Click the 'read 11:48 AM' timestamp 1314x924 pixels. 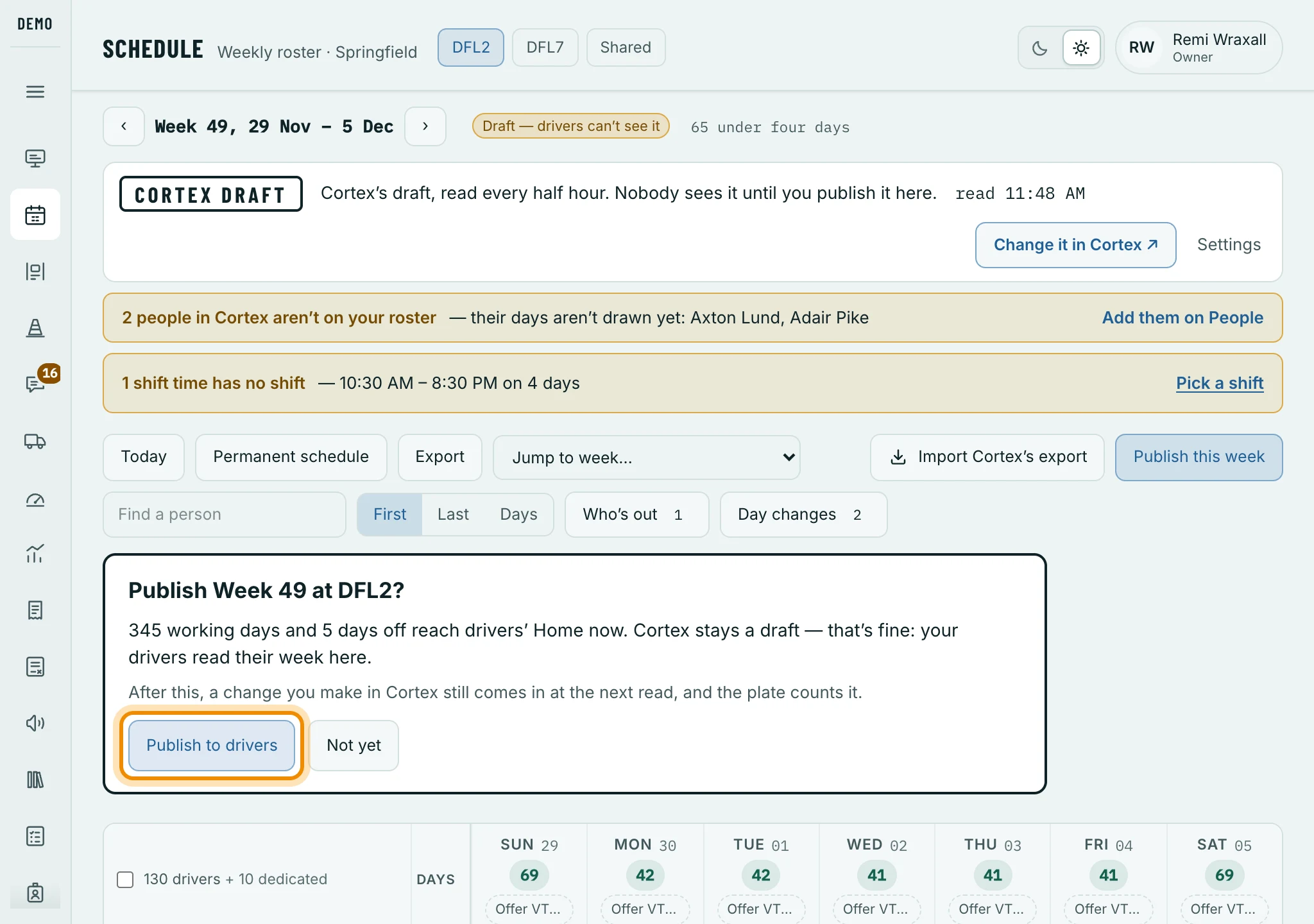(1020, 194)
